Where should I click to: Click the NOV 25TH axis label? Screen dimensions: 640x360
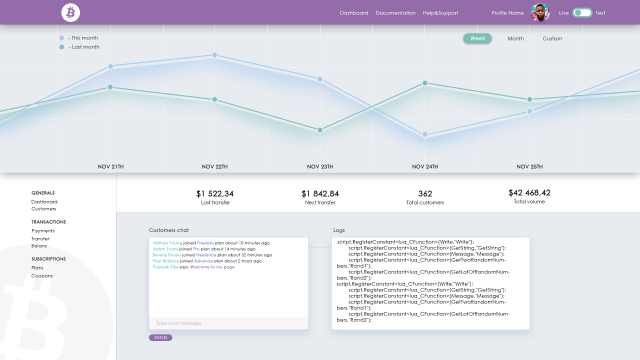pyautogui.click(x=530, y=167)
